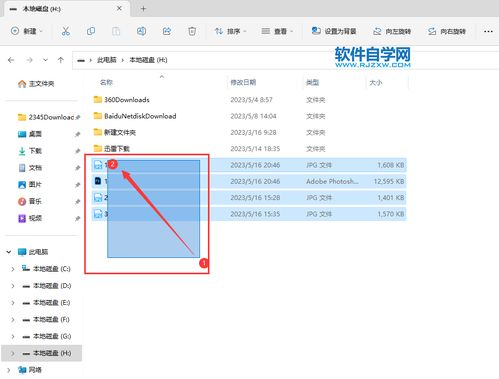
Task: Click 向左旋转 rotate left button
Action: click(x=392, y=31)
